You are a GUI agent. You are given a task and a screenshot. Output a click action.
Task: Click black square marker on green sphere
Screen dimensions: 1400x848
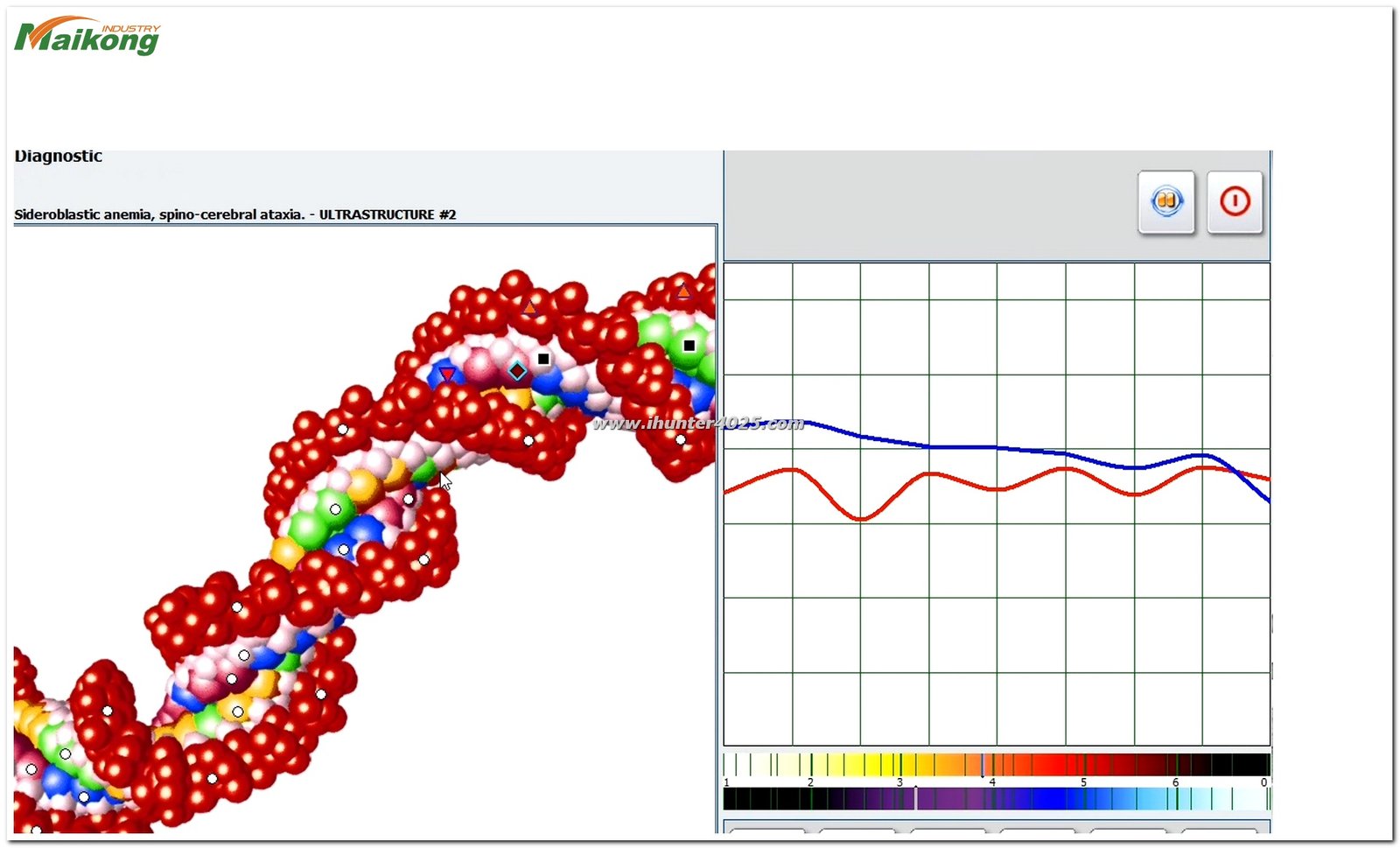pyautogui.click(x=689, y=346)
